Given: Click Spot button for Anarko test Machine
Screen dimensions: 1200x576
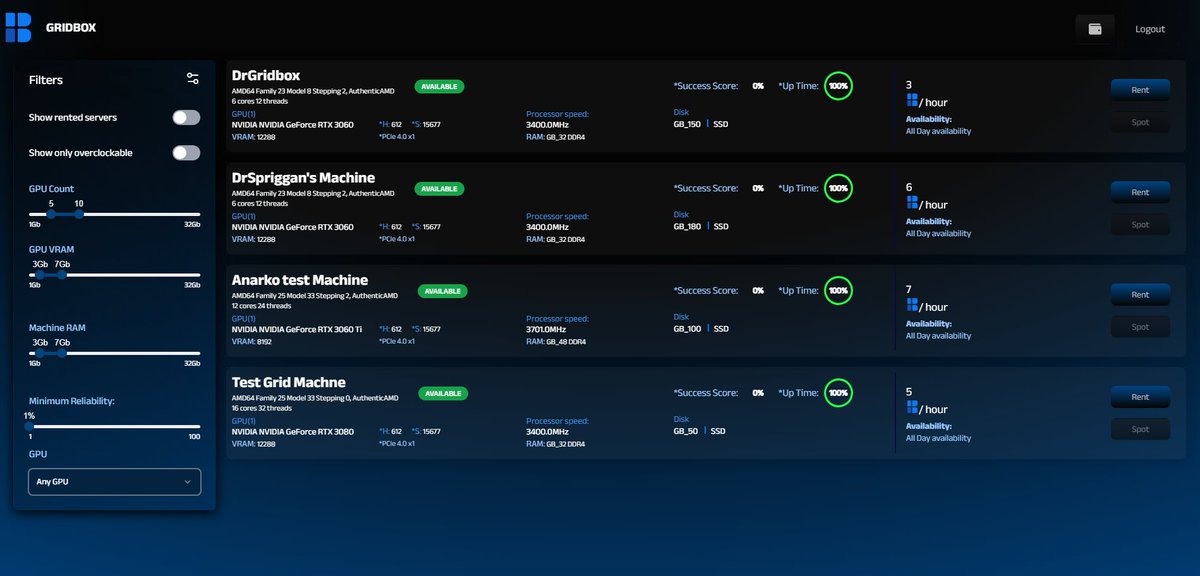Looking at the screenshot, I should click(1140, 327).
